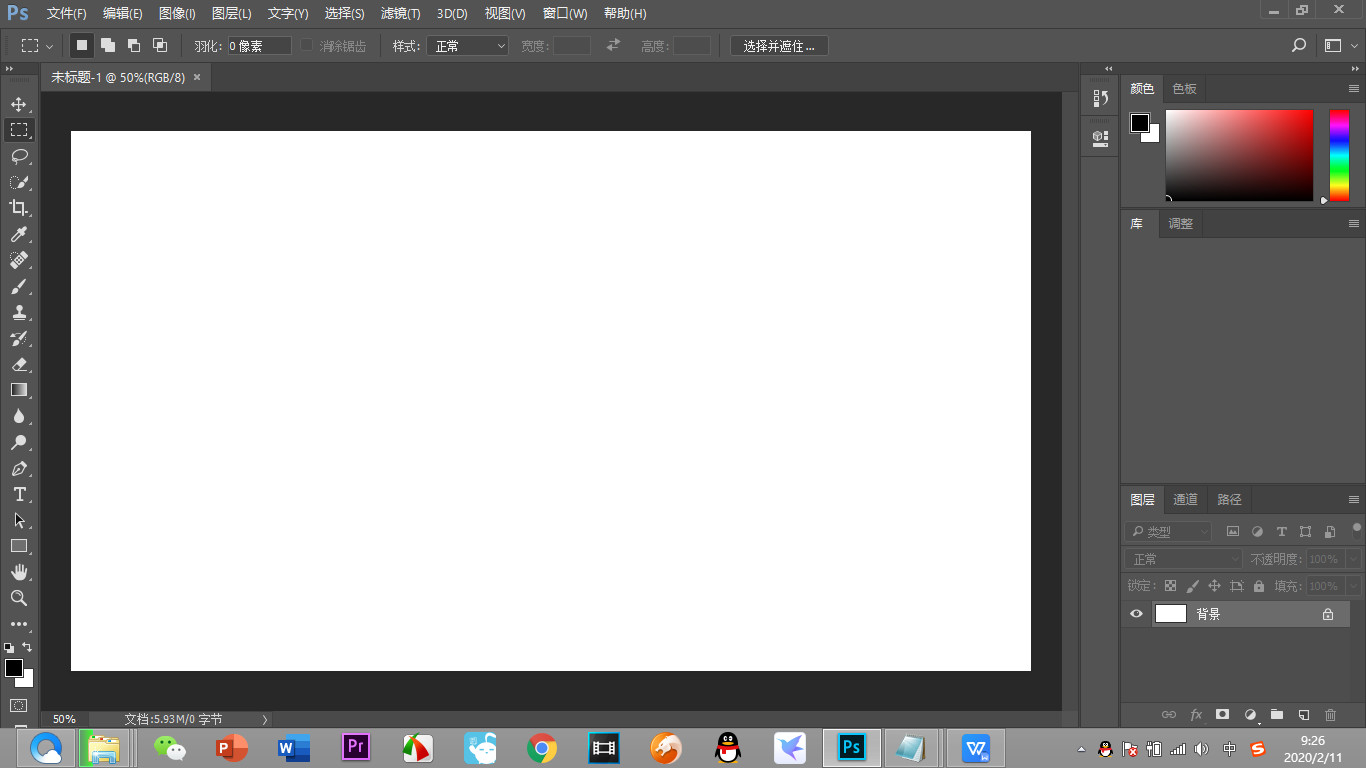The image size is (1366, 768).
Task: Select the Lasso tool
Action: pyautogui.click(x=19, y=156)
